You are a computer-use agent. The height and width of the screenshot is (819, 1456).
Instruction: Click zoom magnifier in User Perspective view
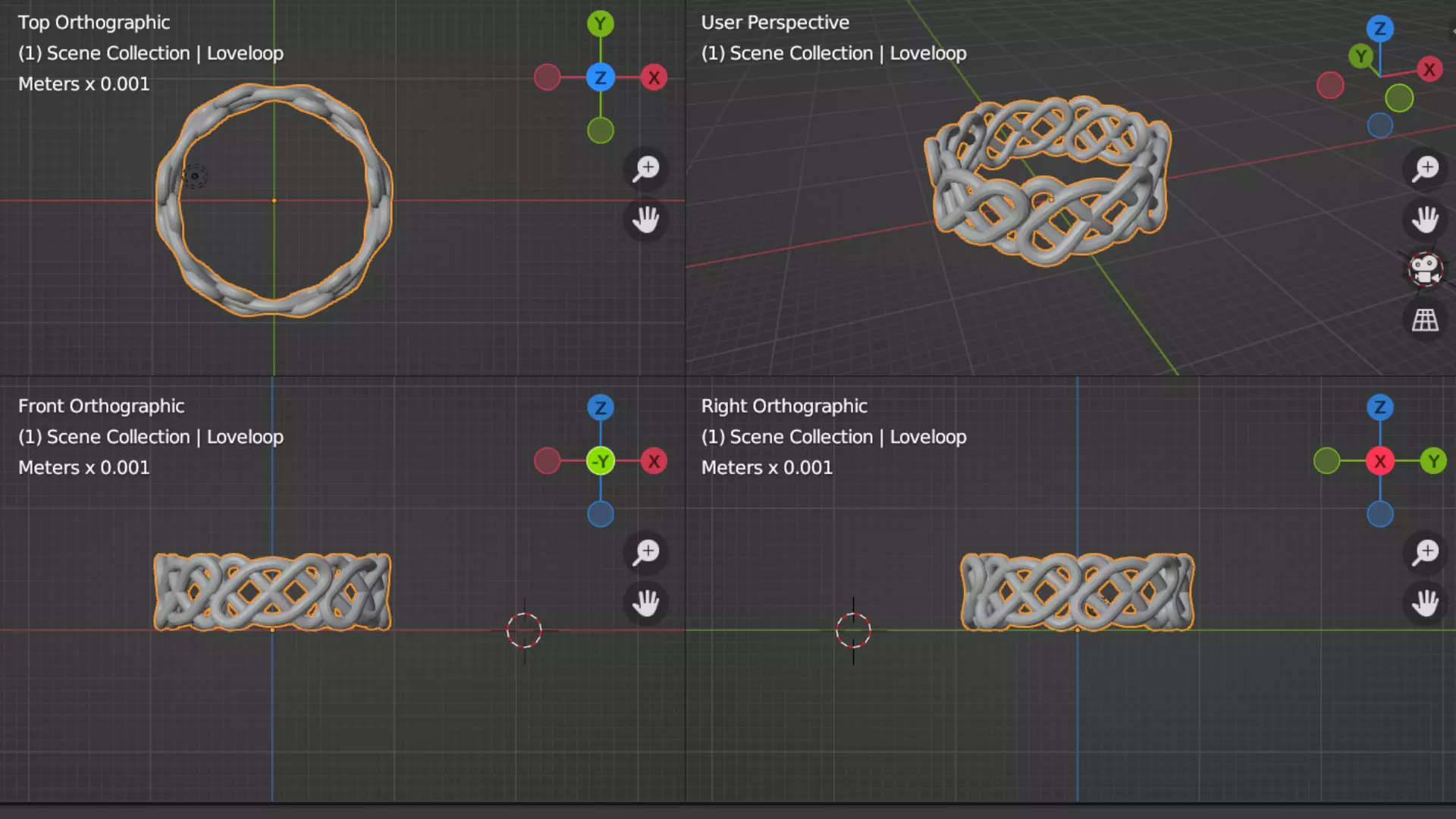(x=1425, y=168)
